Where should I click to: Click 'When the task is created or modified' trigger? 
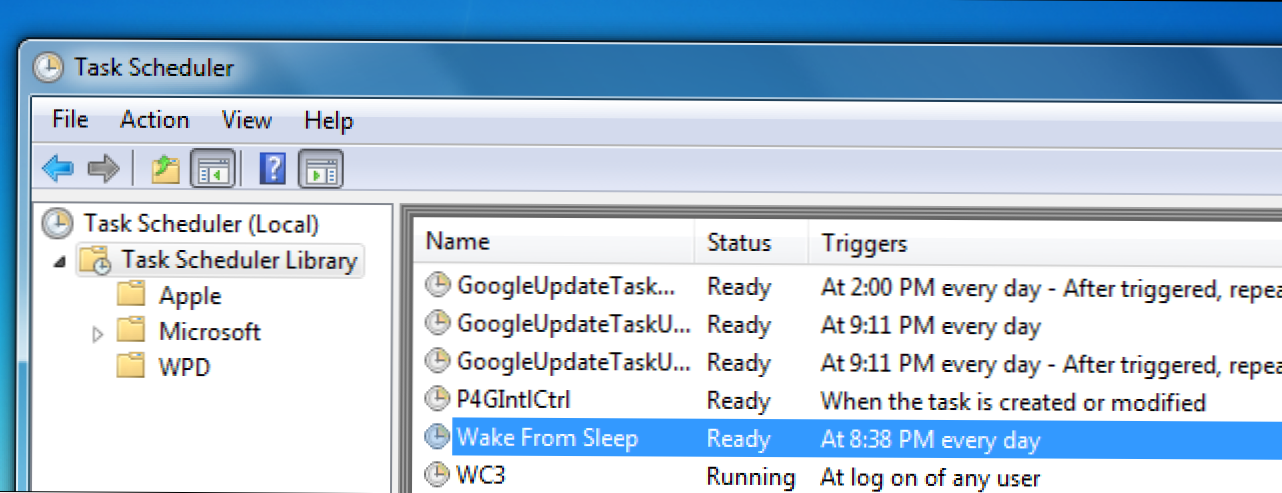pos(1013,402)
